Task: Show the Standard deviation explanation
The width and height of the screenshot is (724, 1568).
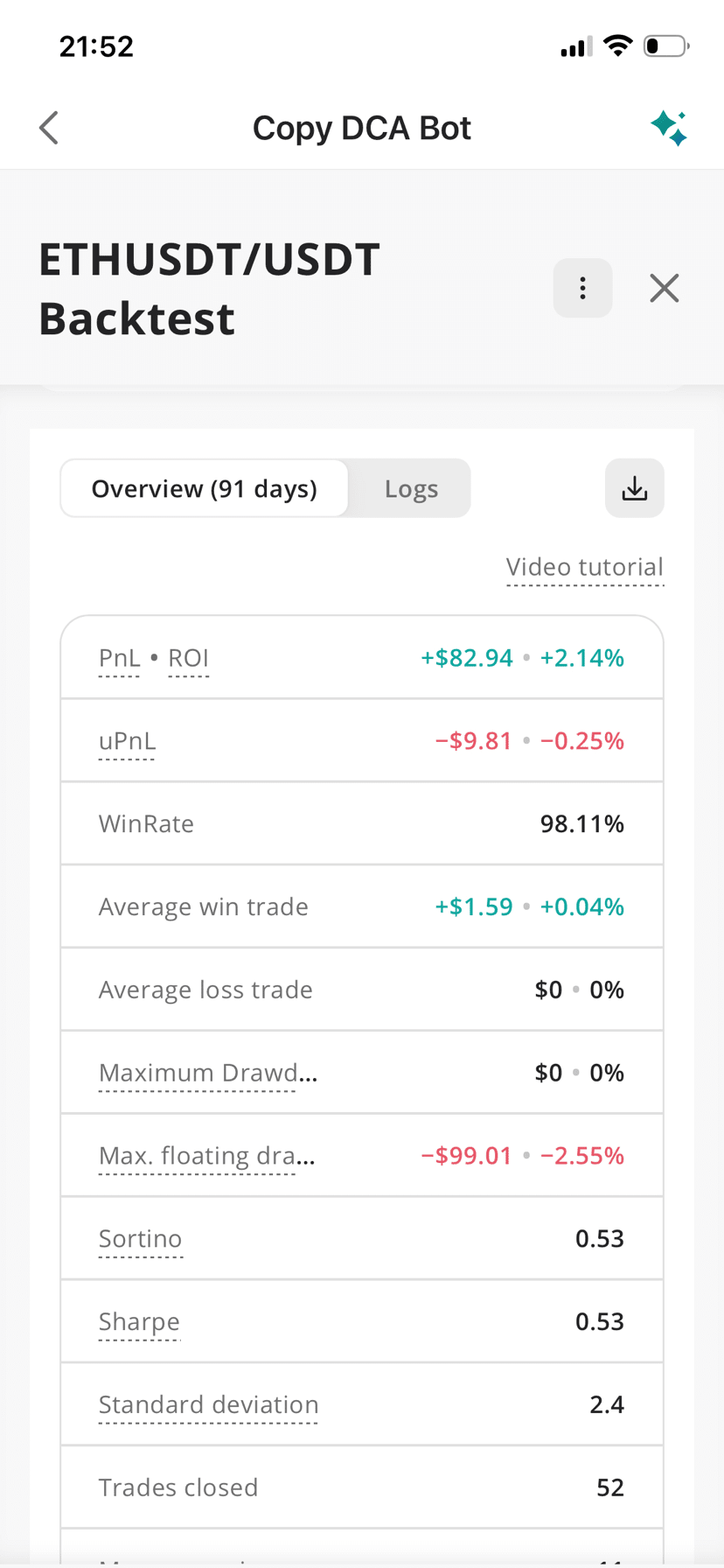Action: [x=208, y=1405]
